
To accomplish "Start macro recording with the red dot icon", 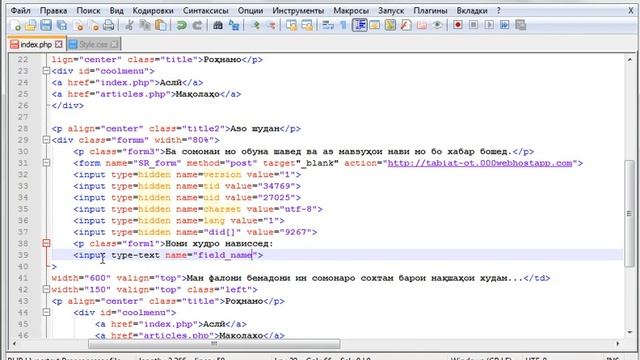I will click(x=458, y=25).
